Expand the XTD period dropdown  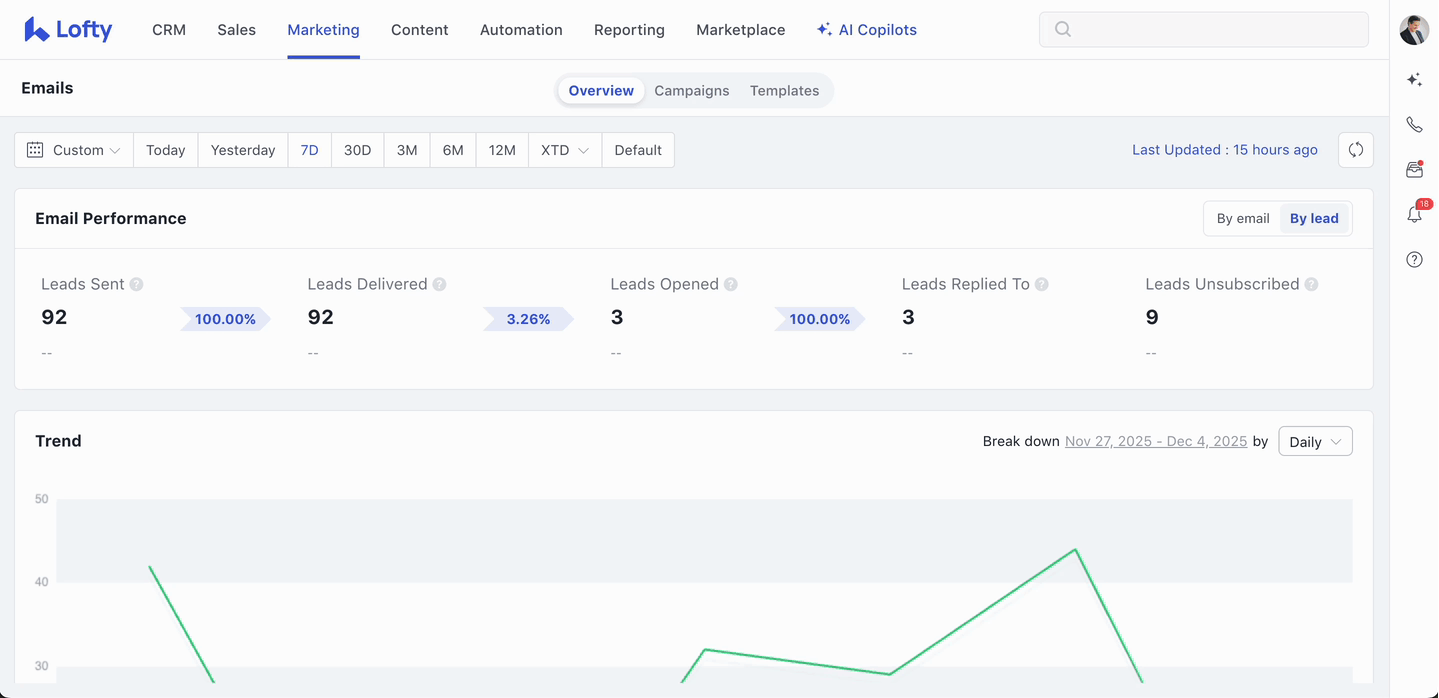coord(564,150)
